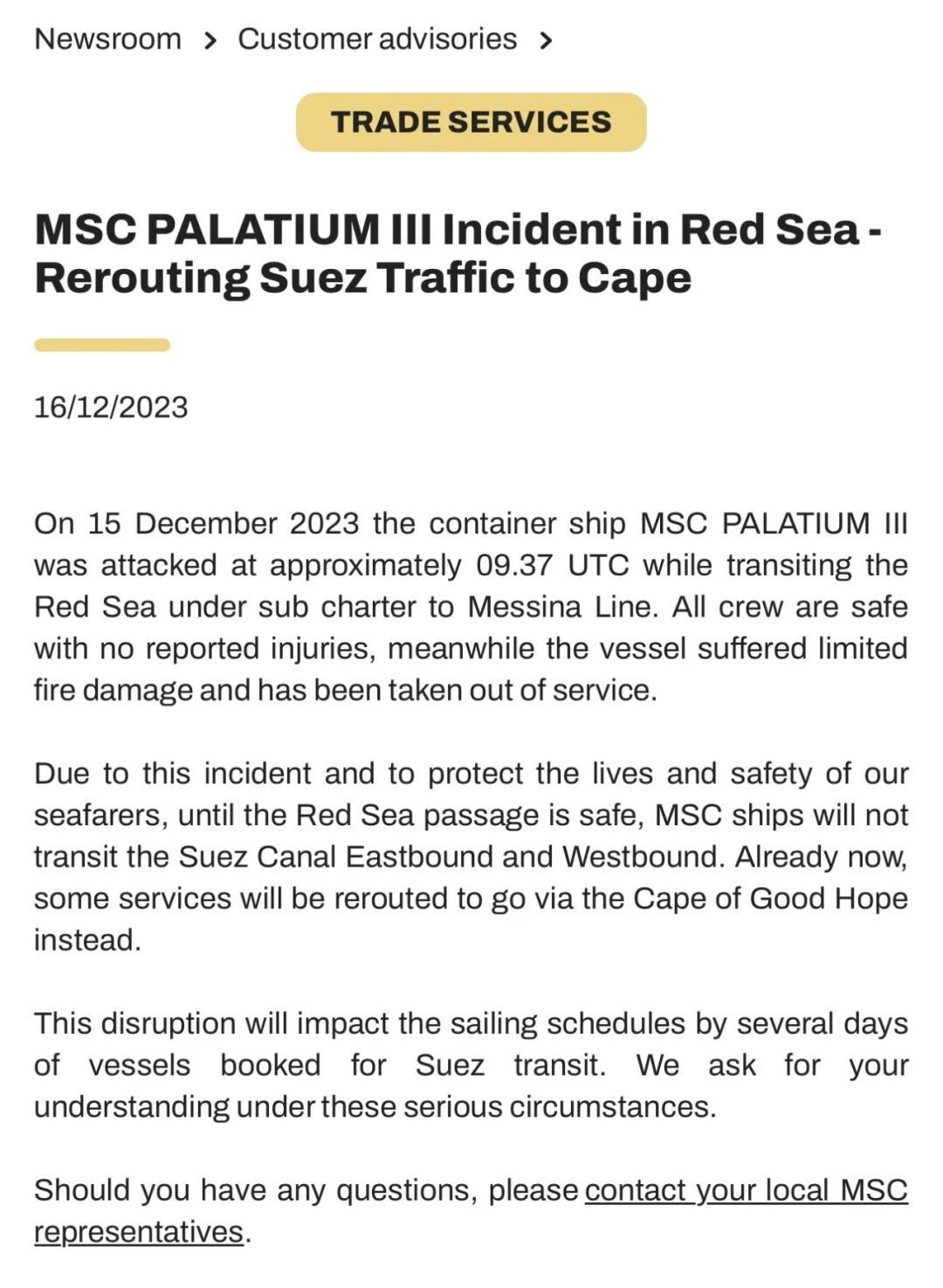The height and width of the screenshot is (1288, 943).
Task: Select the TRADE SERVICES yellow badge
Action: 471,122
